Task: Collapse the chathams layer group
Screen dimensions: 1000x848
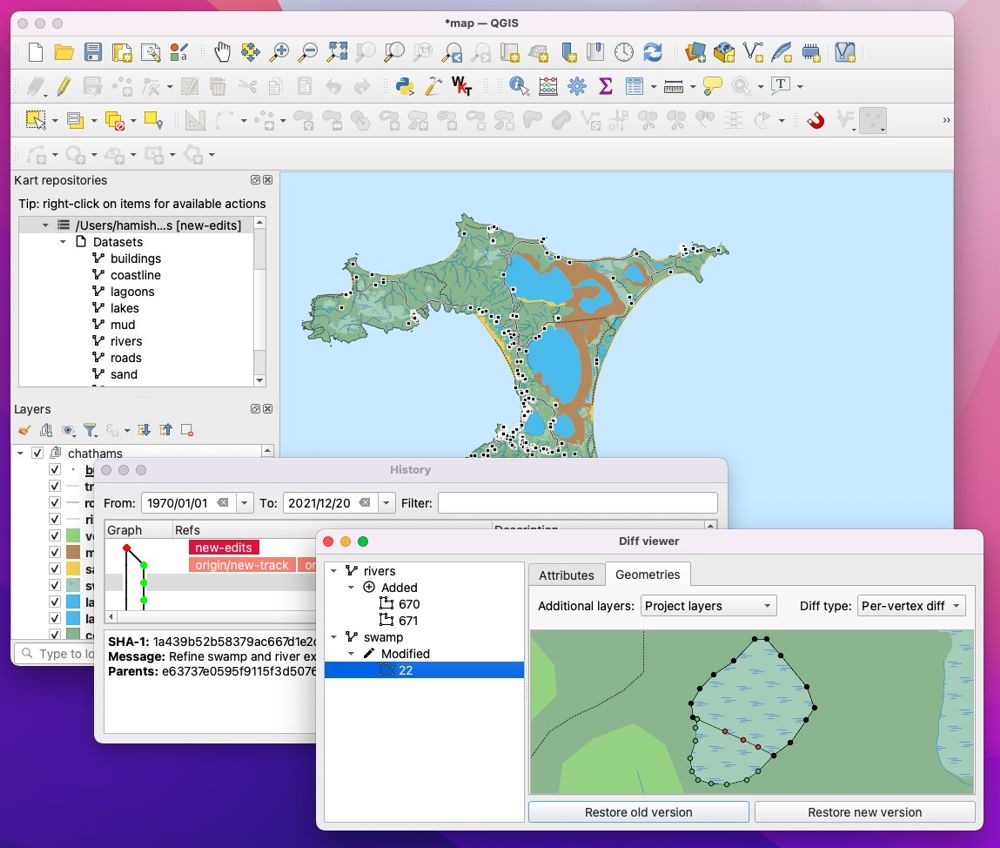Action: tap(20, 453)
